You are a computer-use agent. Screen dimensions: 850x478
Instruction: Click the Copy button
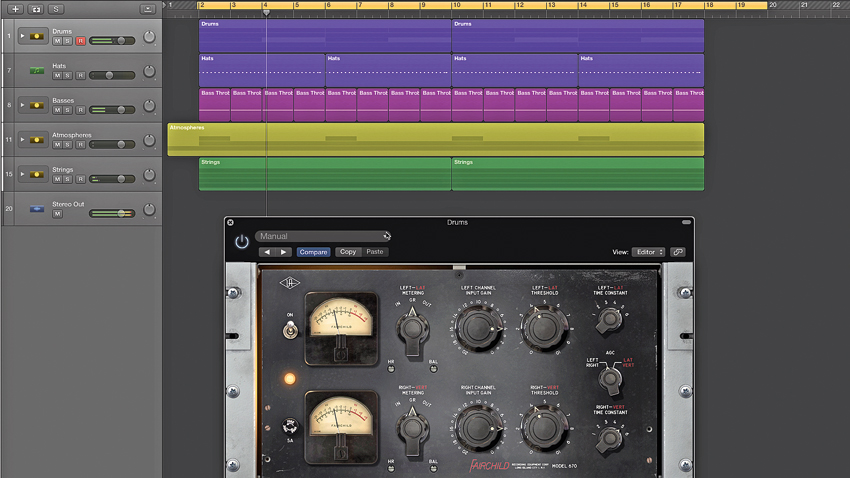348,252
